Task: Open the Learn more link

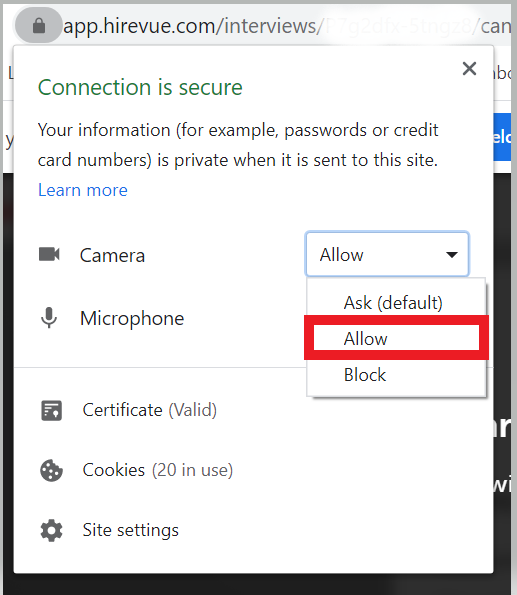Action: point(83,190)
